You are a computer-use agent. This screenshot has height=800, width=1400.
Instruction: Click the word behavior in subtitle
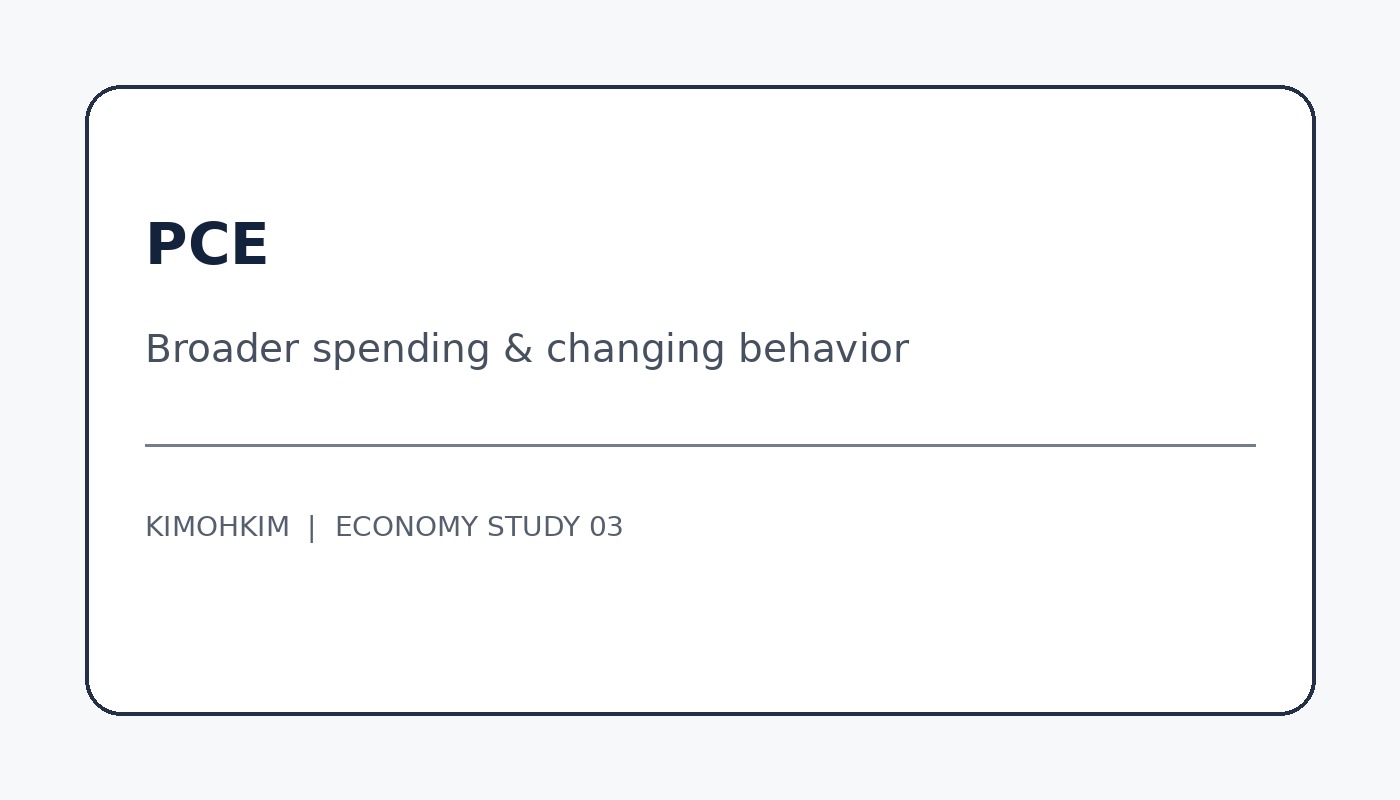click(823, 349)
